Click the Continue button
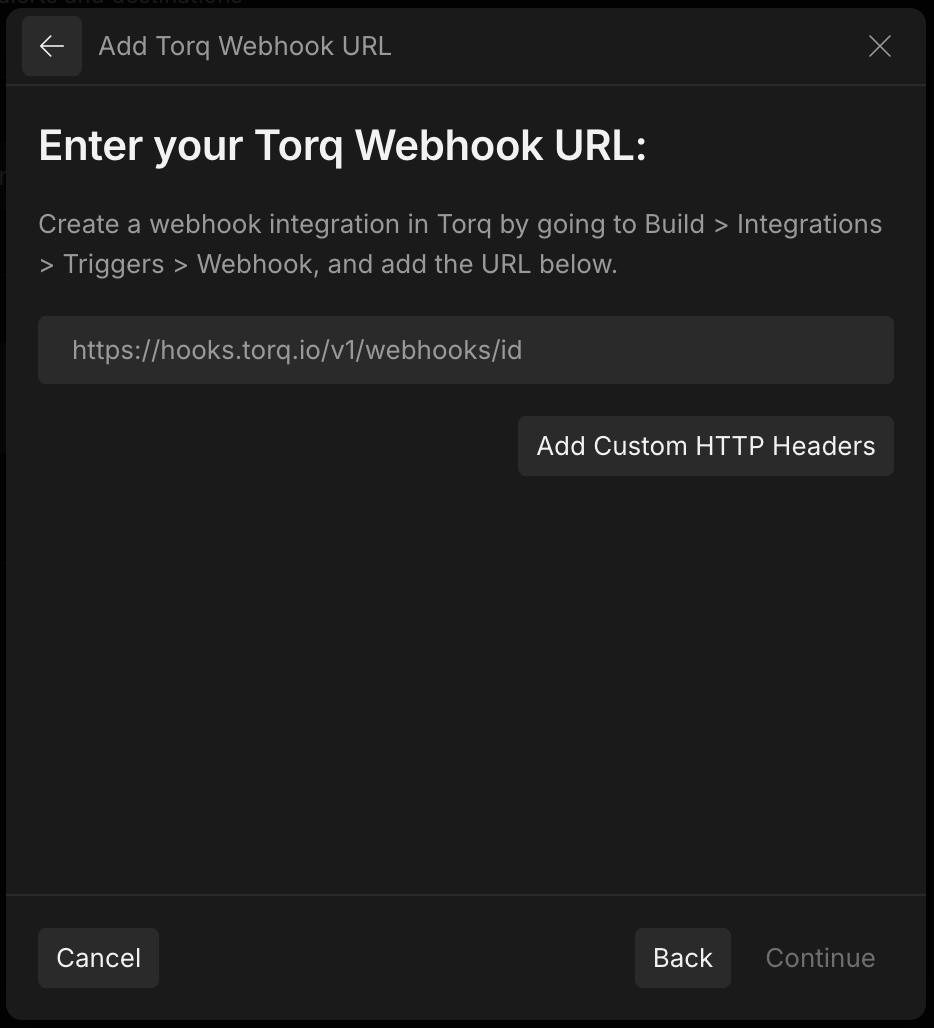The width and height of the screenshot is (934, 1028). click(820, 958)
